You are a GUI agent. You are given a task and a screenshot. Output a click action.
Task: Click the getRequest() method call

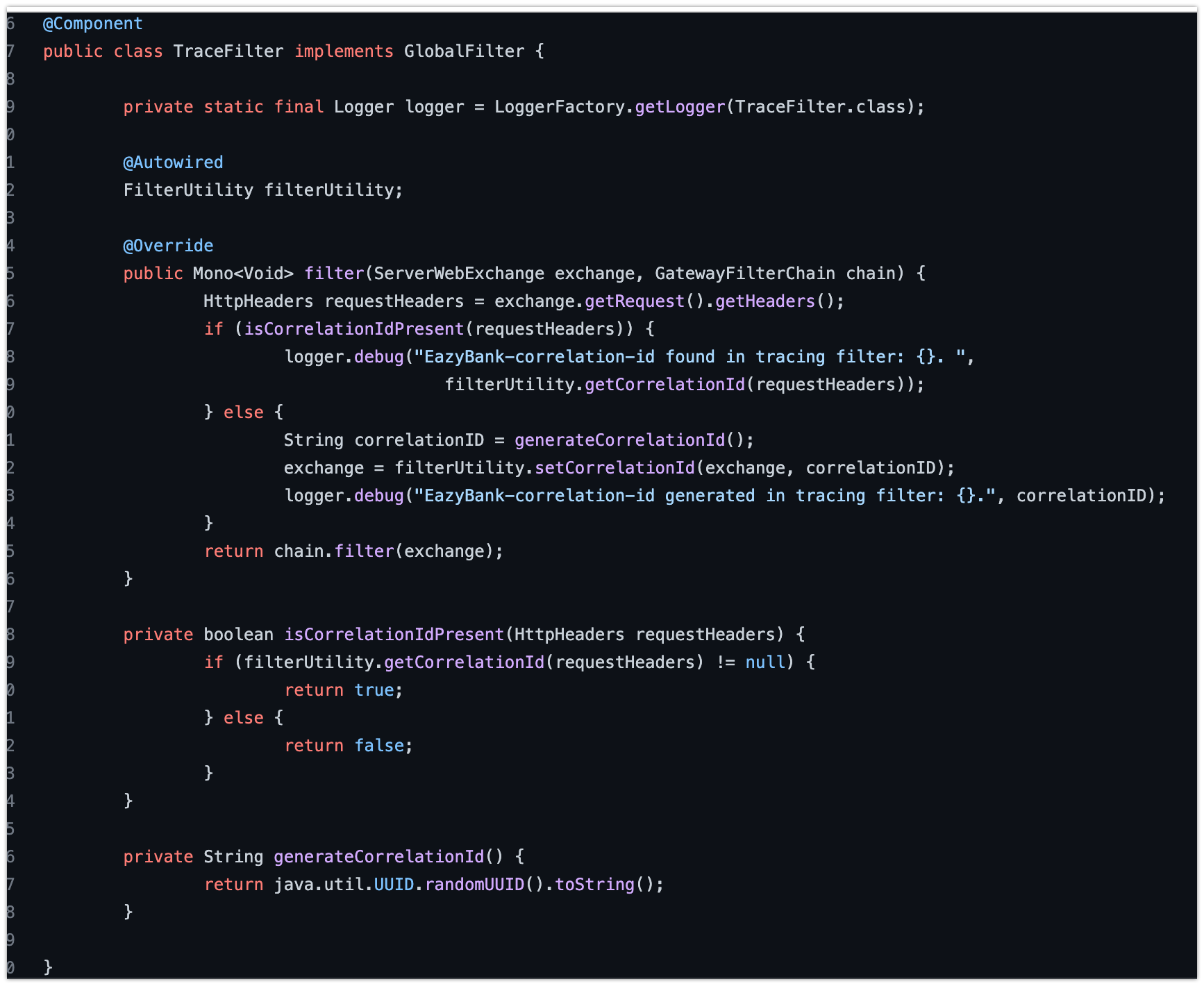coord(645,301)
